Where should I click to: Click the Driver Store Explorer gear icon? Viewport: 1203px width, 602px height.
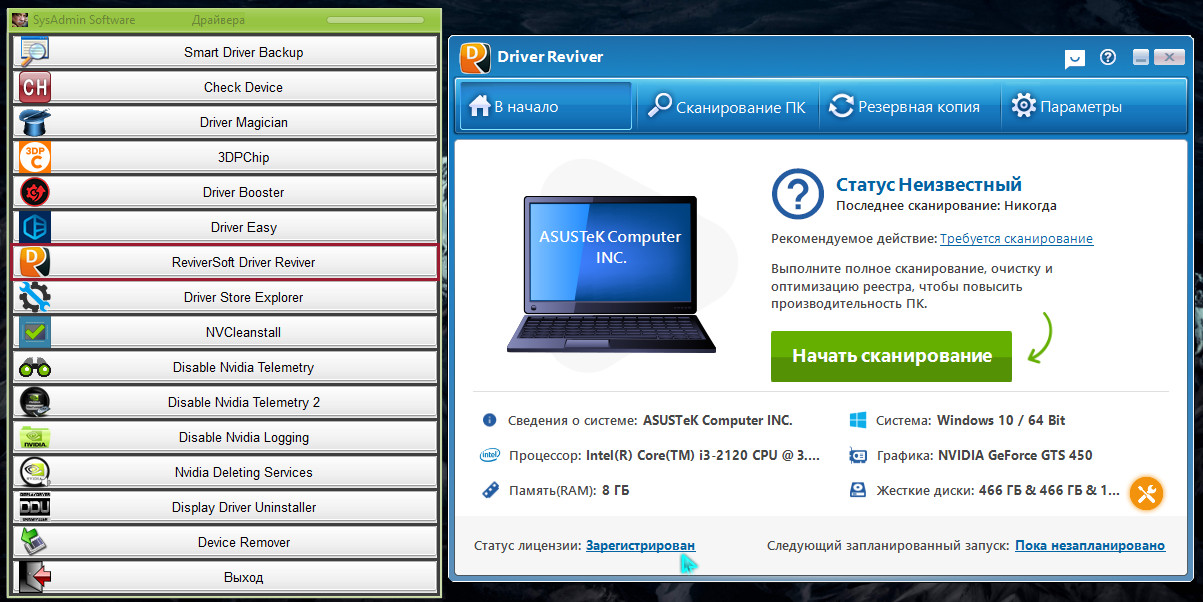[x=35, y=297]
